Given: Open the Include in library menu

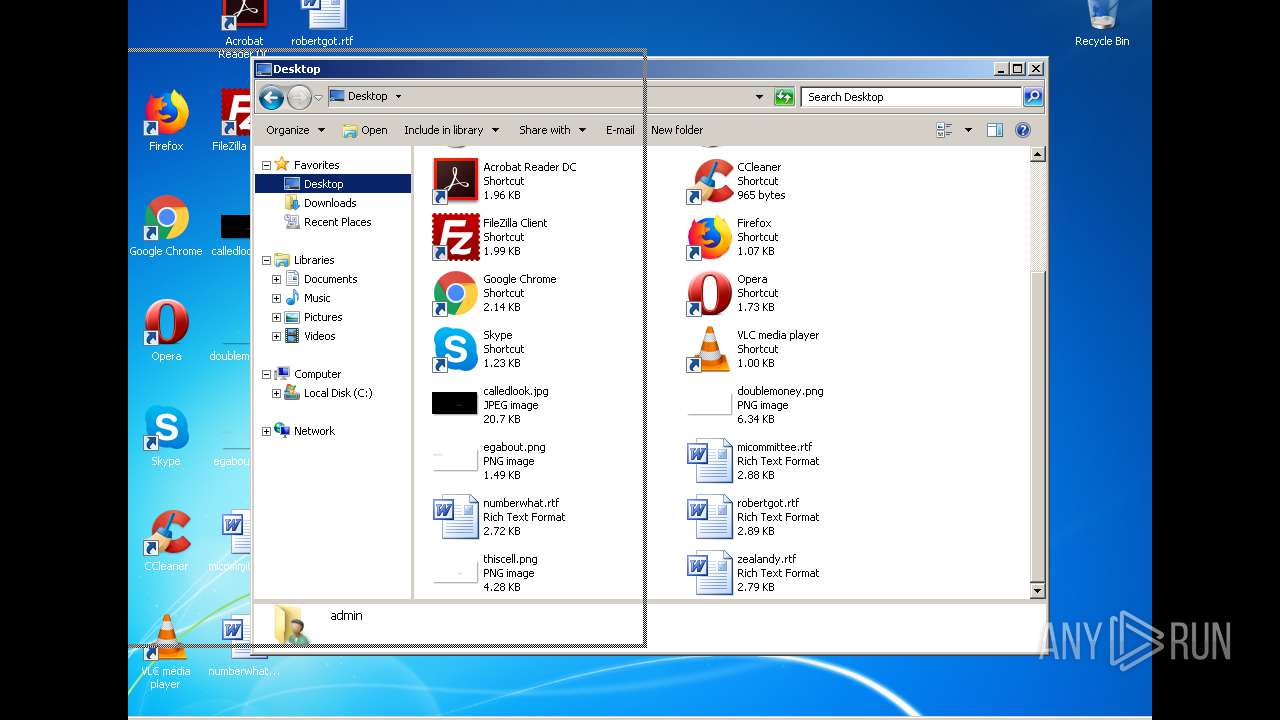Looking at the screenshot, I should 450,130.
